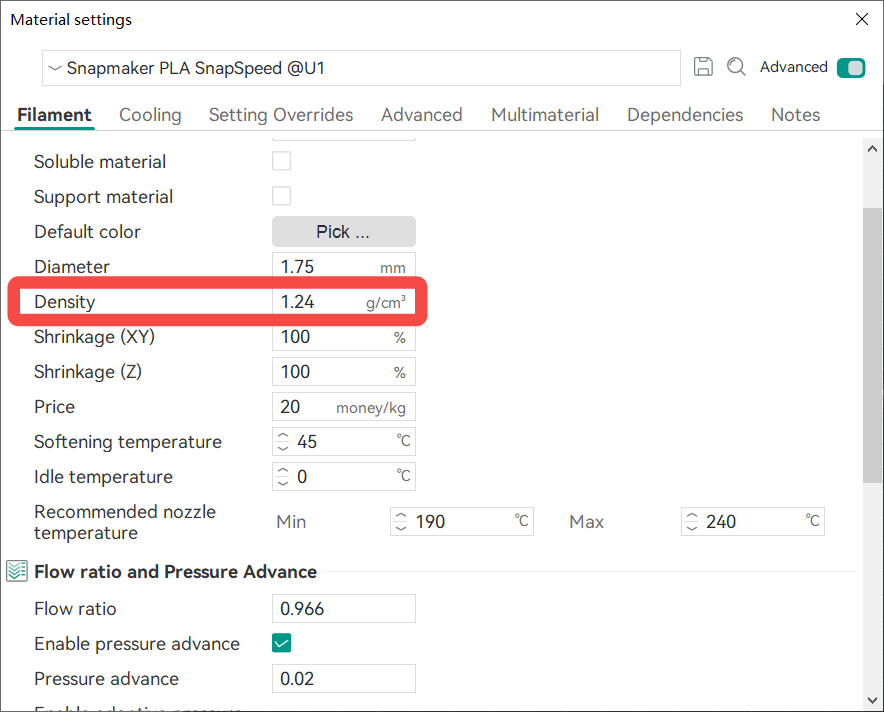Click the Density input field
The height and width of the screenshot is (712, 884).
[320, 302]
